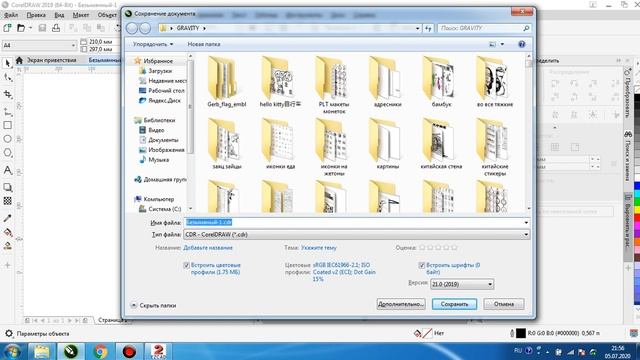Click the Home icon of welcome screen tab

tap(19, 60)
